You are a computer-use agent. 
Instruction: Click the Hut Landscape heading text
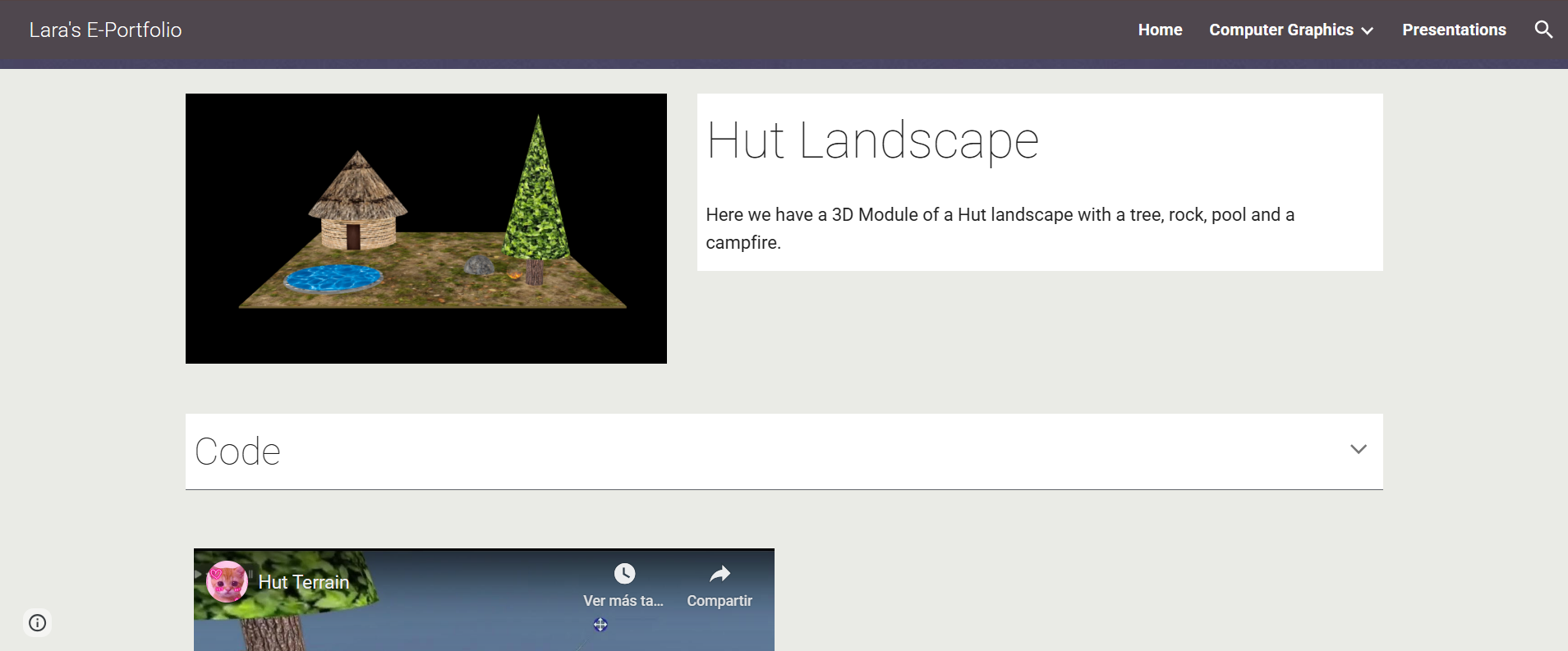(872, 140)
